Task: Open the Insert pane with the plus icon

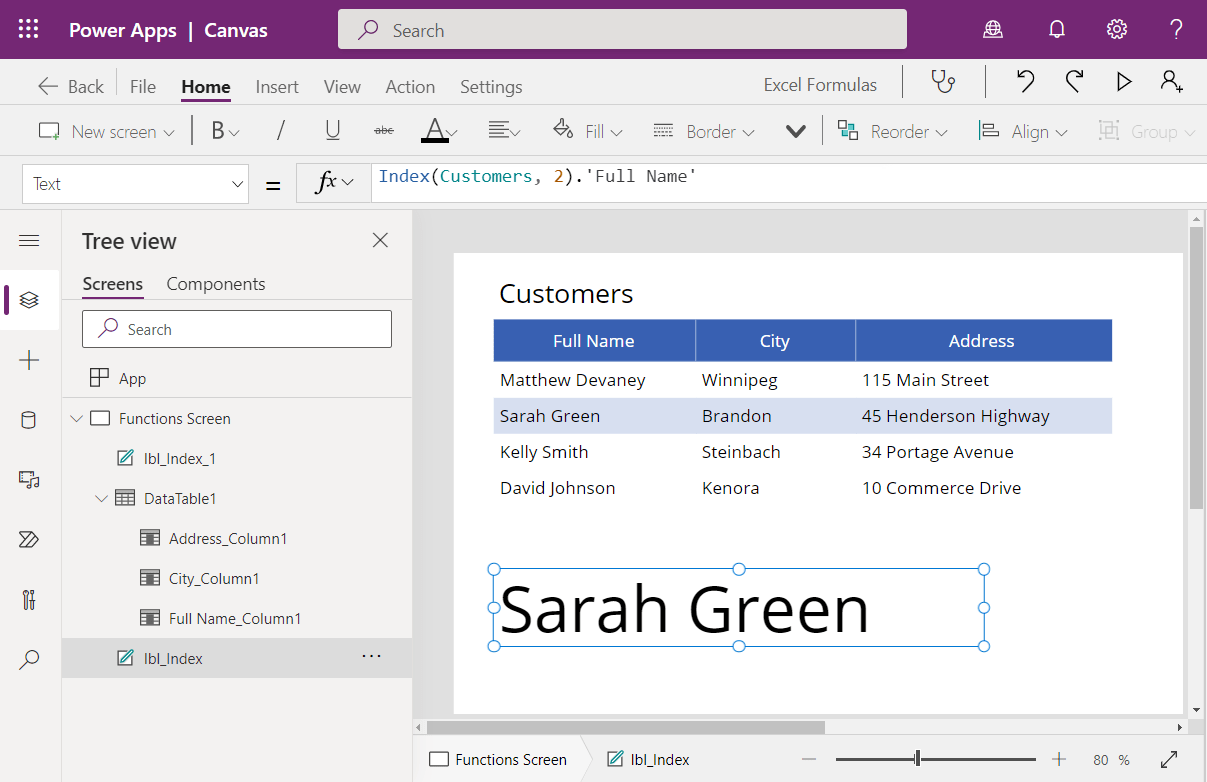Action: [x=29, y=360]
